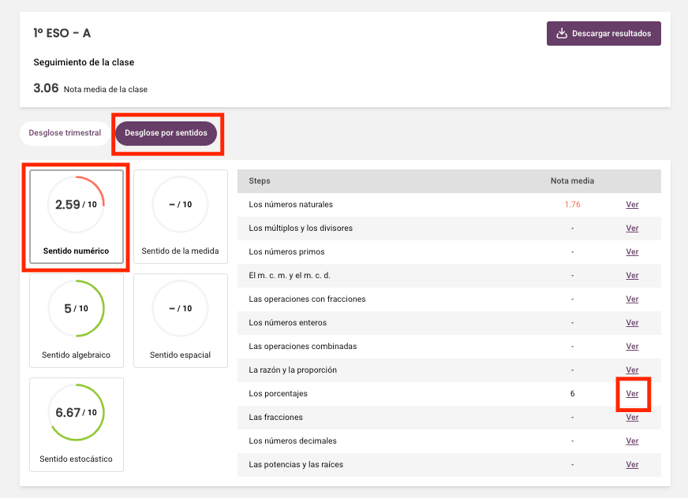Open Ver for Las operaciones combinadas
This screenshot has width=688, height=498.
(632, 347)
